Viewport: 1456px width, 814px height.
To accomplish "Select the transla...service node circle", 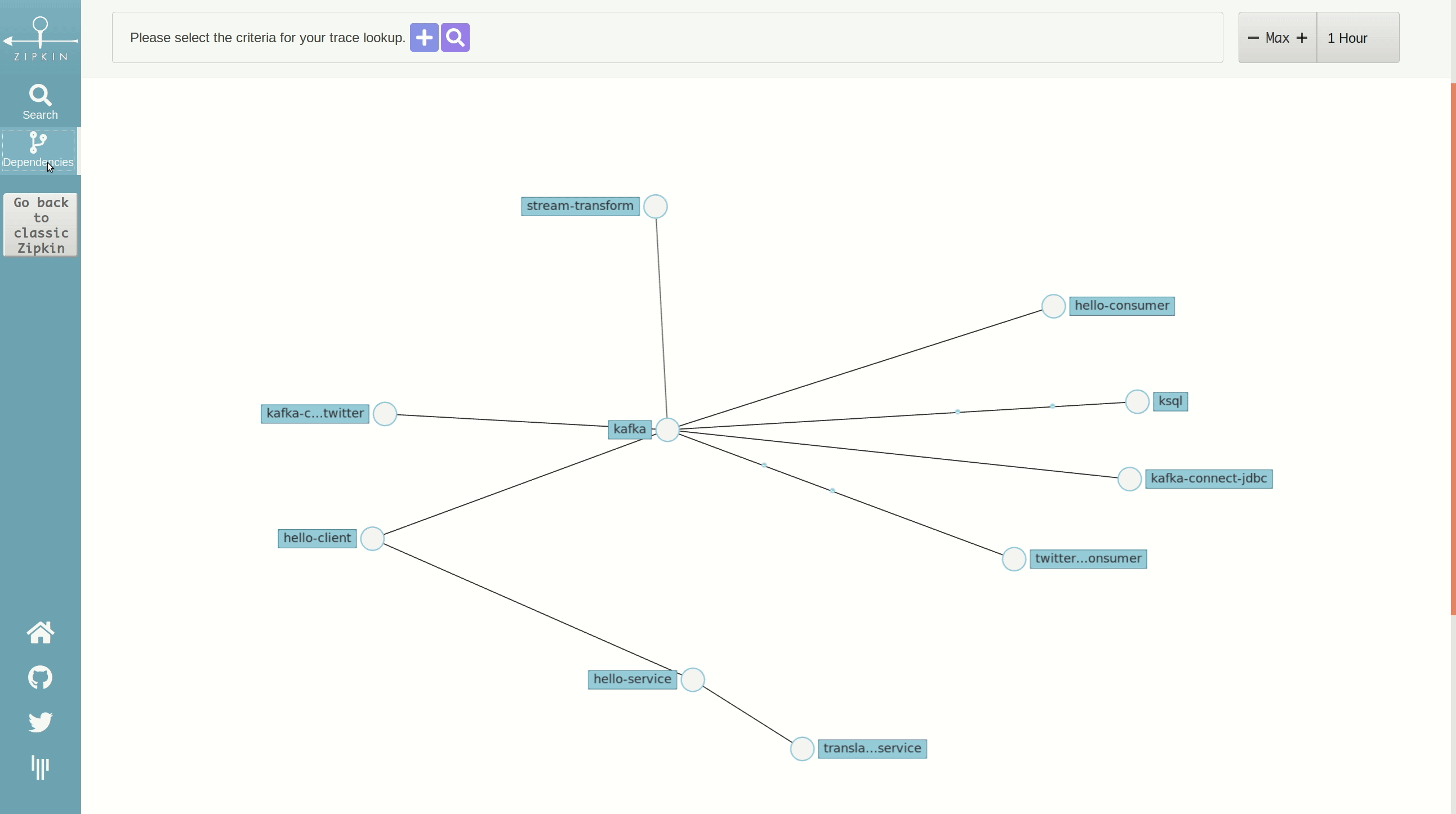I will pos(802,749).
